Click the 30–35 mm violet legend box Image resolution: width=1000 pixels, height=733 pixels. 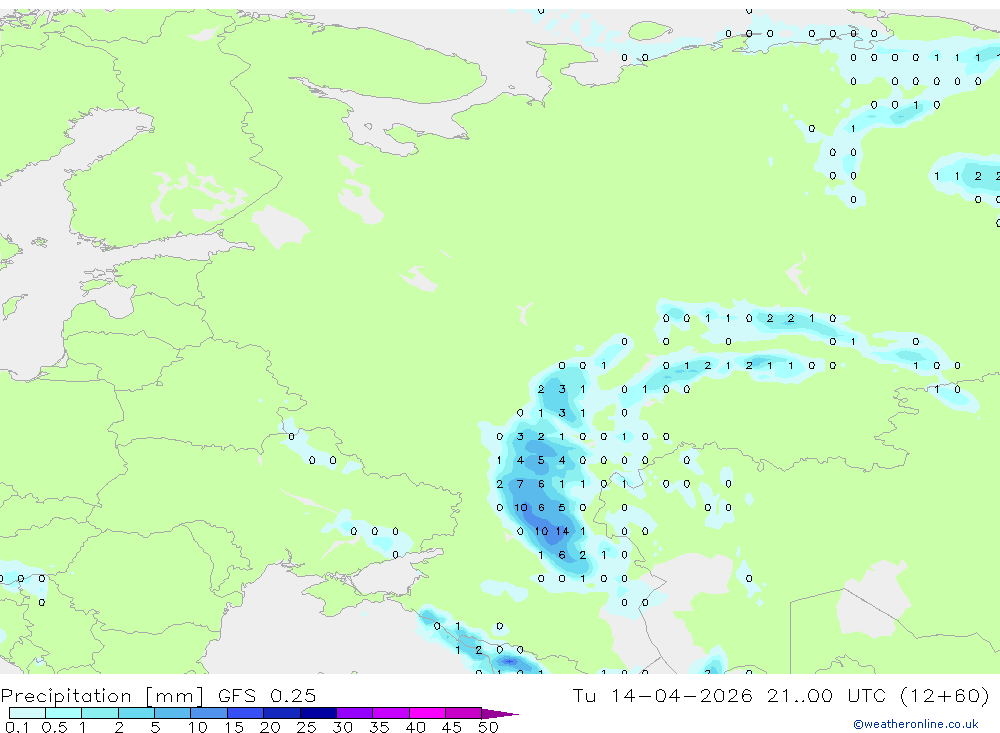(x=355, y=713)
